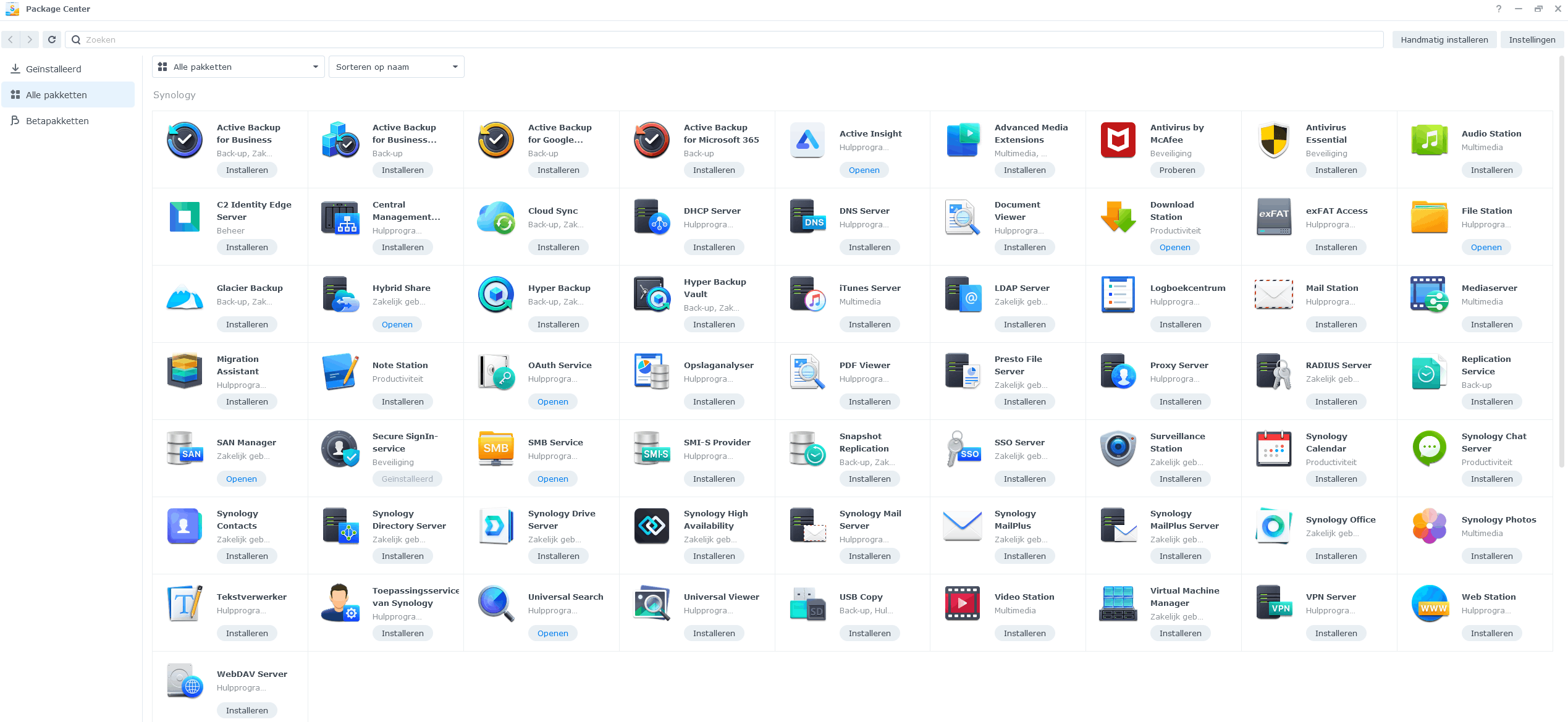Screen dimensions: 1568x722
Task: Click Handmatig installeren button
Action: 1444,40
